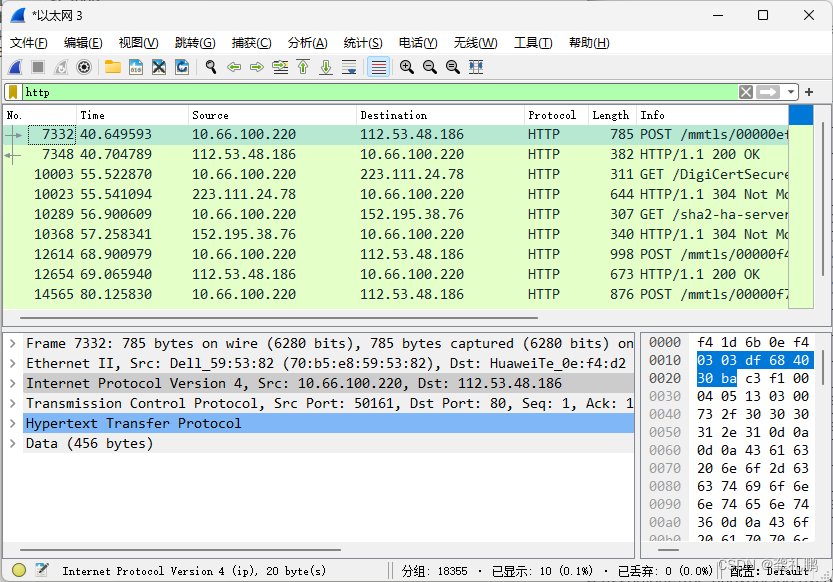This screenshot has height=582, width=833.
Task: Select packet 10023 from 223.111.24.78
Action: 396,194
